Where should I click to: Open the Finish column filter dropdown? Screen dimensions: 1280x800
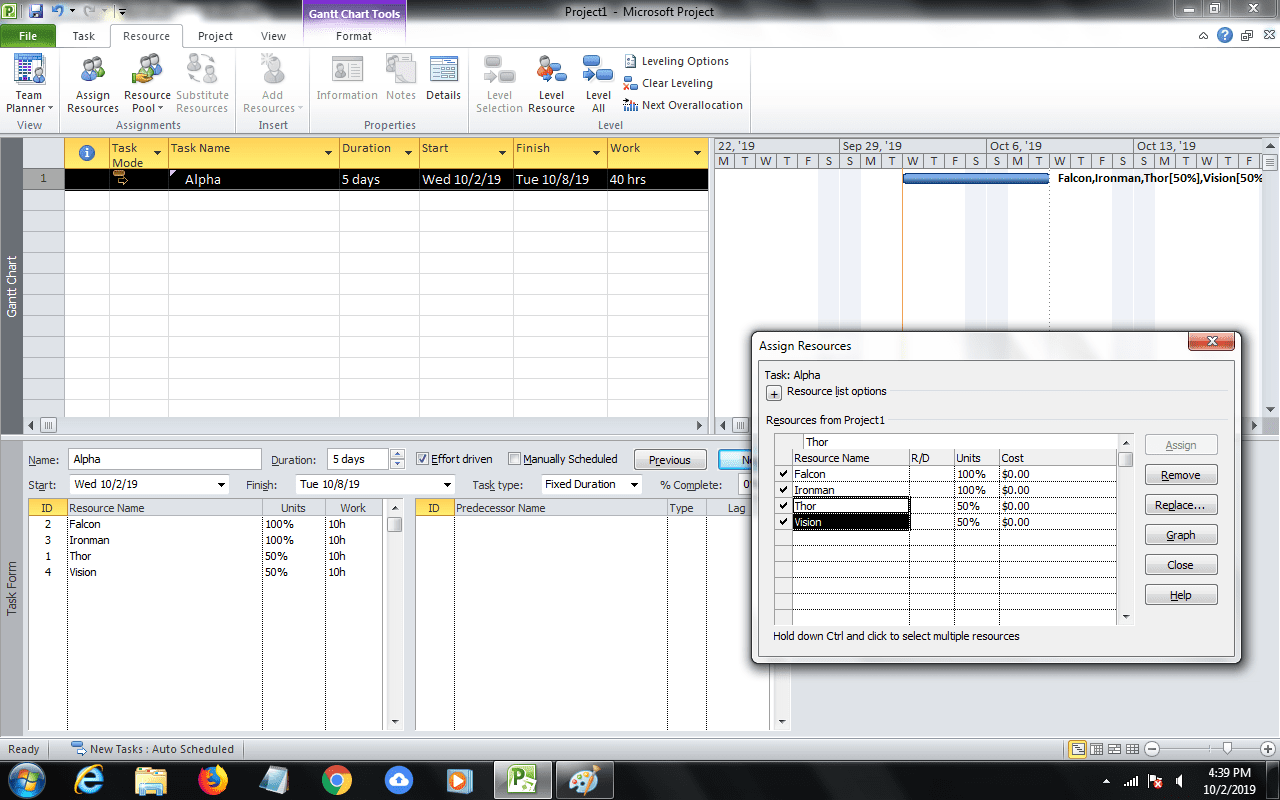pyautogui.click(x=597, y=153)
